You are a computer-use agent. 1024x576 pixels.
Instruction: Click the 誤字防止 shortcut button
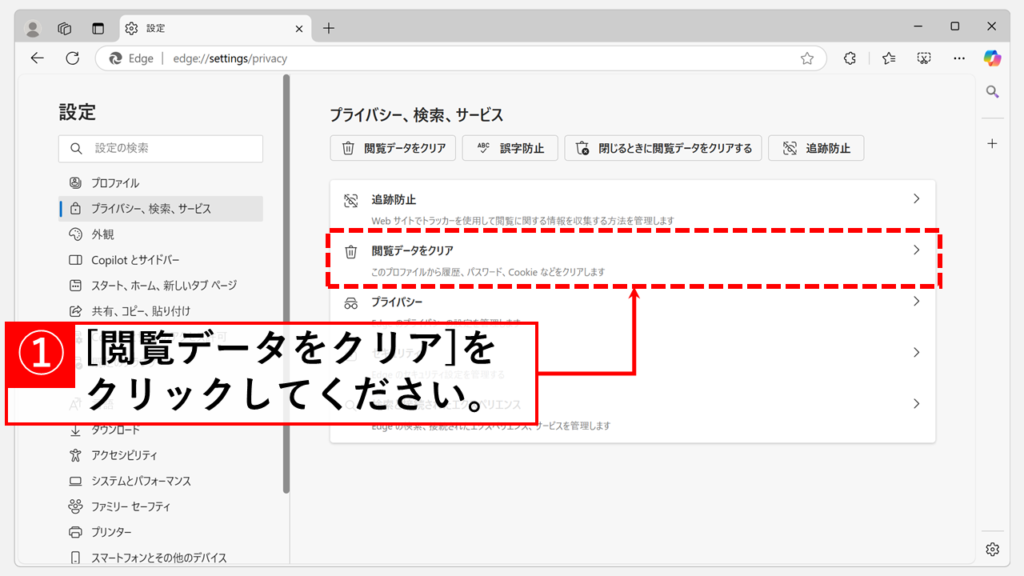tap(510, 148)
